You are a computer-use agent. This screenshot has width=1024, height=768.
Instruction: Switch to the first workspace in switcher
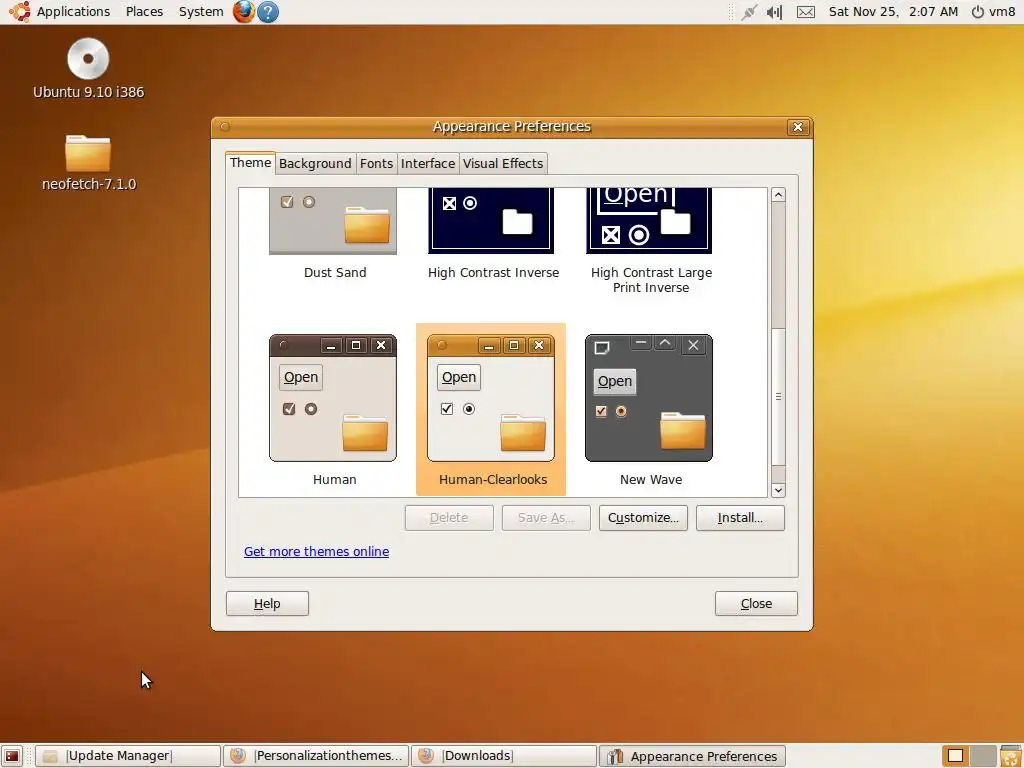pyautogui.click(x=955, y=756)
